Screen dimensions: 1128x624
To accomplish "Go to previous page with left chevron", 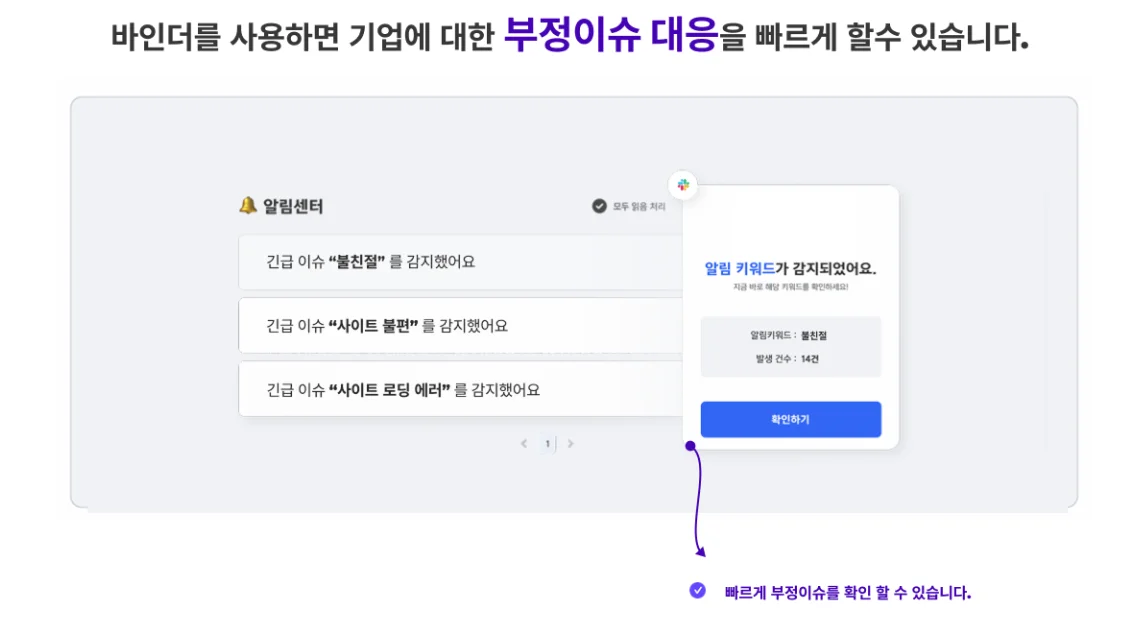I will click(524, 443).
